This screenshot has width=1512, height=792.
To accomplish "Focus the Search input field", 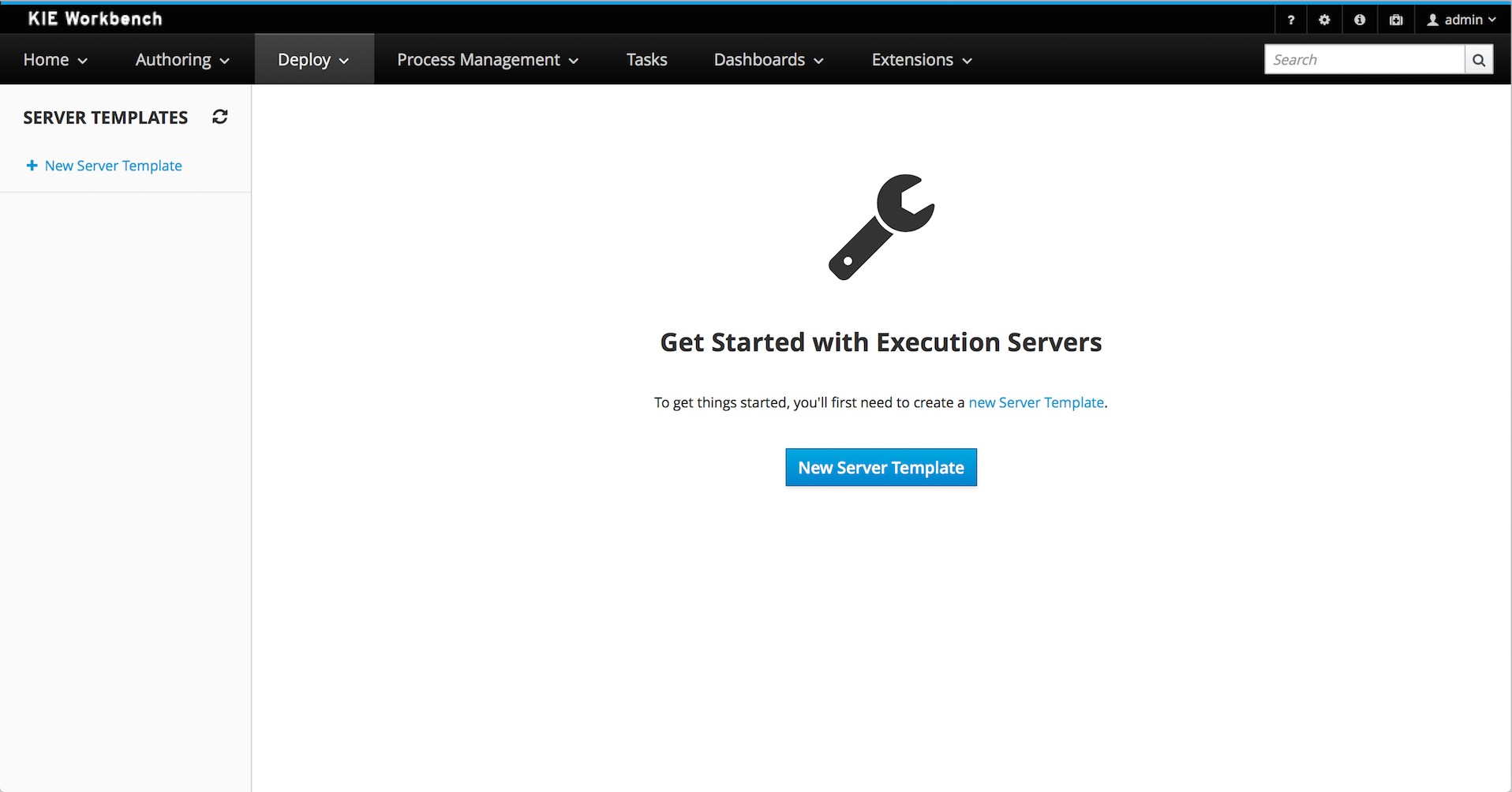I will point(1364,60).
